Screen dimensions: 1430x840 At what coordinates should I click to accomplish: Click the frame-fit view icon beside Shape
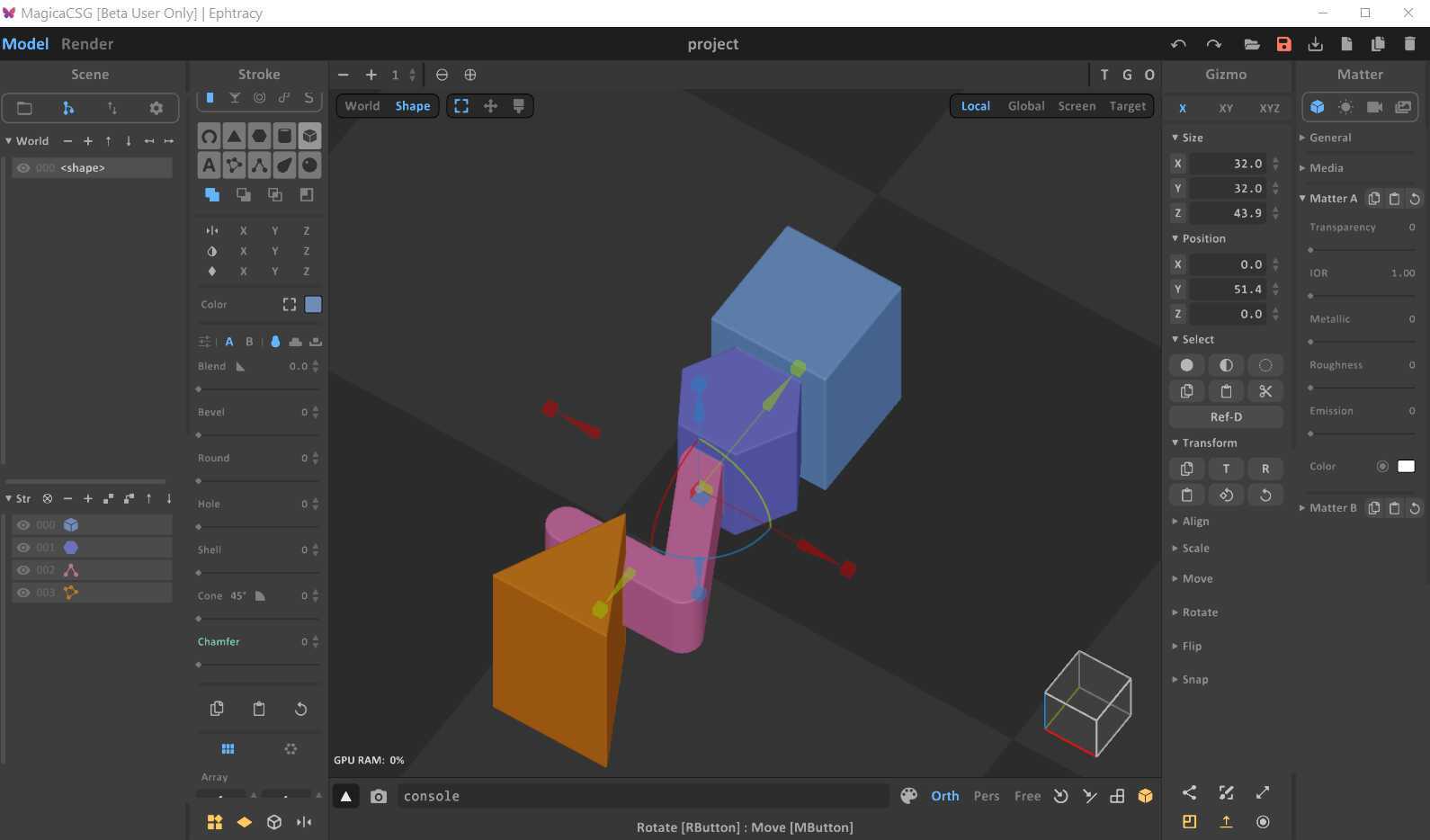tap(461, 106)
